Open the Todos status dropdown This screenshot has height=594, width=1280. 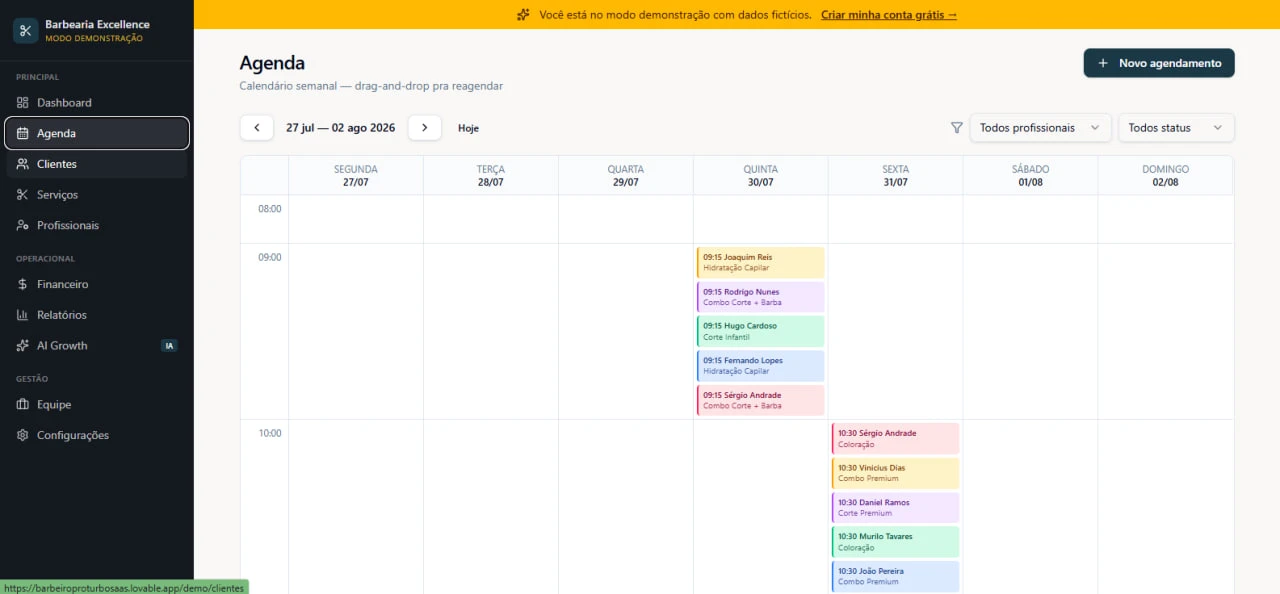point(1176,128)
